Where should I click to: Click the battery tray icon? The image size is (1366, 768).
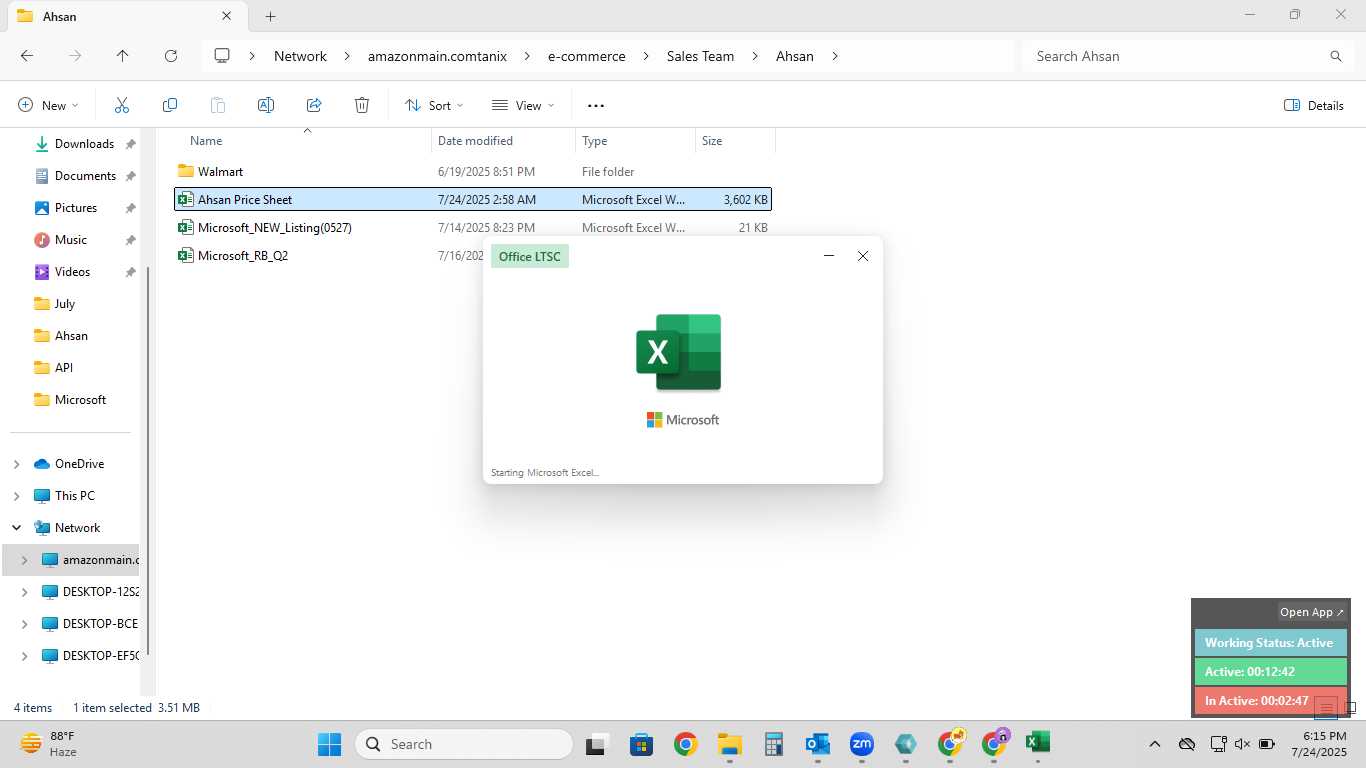pyautogui.click(x=1267, y=744)
